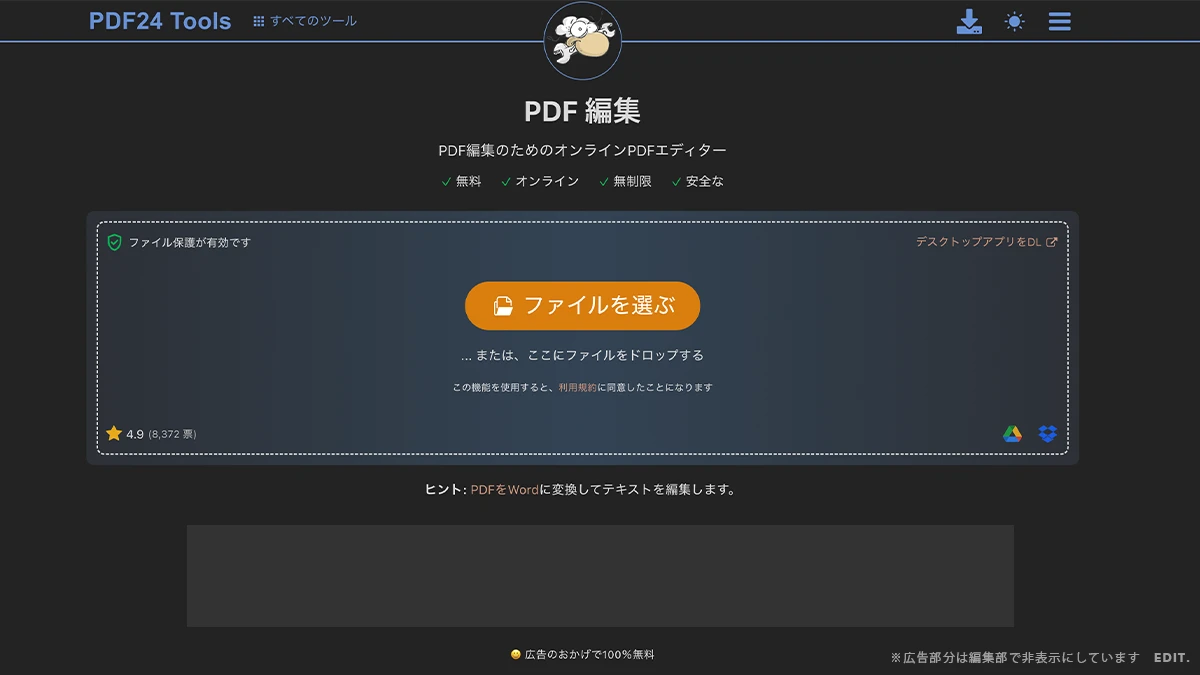Viewport: 1200px width, 675px height.
Task: Click the grey advertisement placeholder area
Action: [600, 576]
